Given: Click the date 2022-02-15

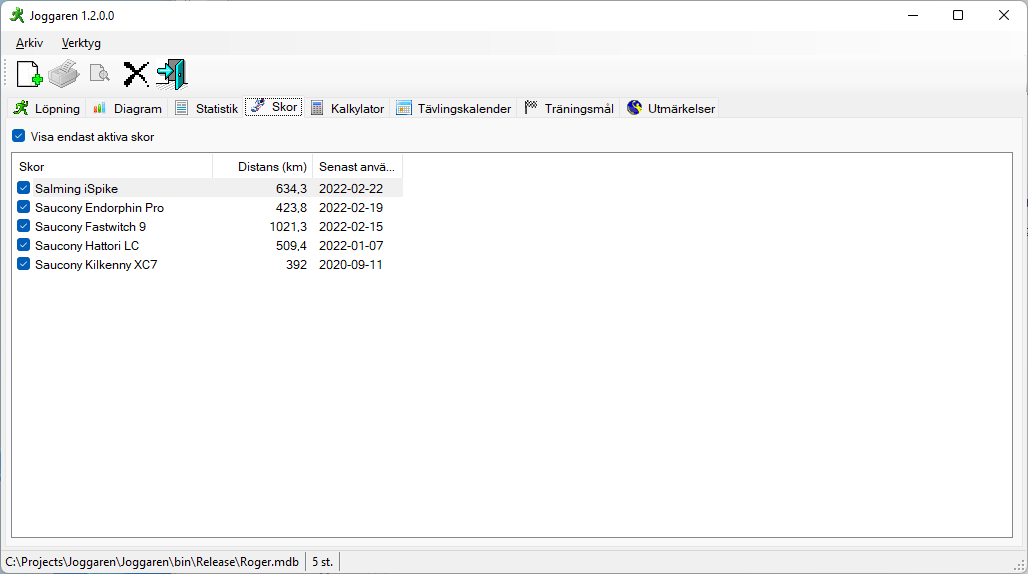Looking at the screenshot, I should click(351, 227).
